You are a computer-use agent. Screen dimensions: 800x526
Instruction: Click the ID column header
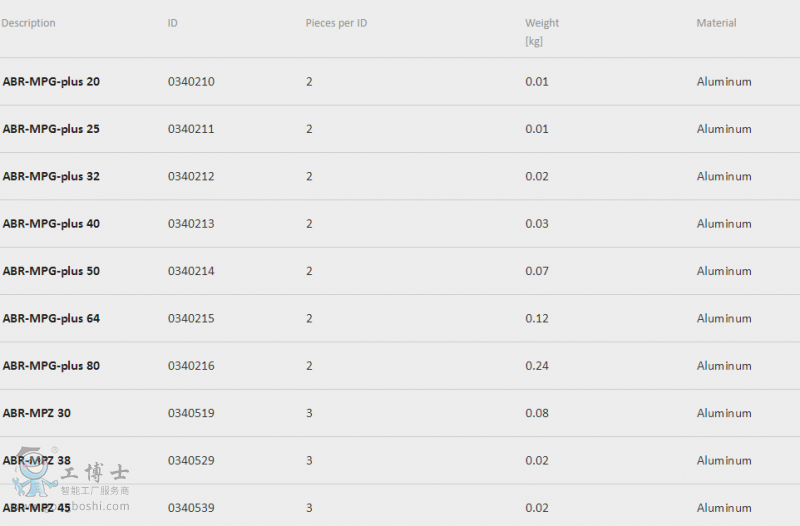(172, 23)
